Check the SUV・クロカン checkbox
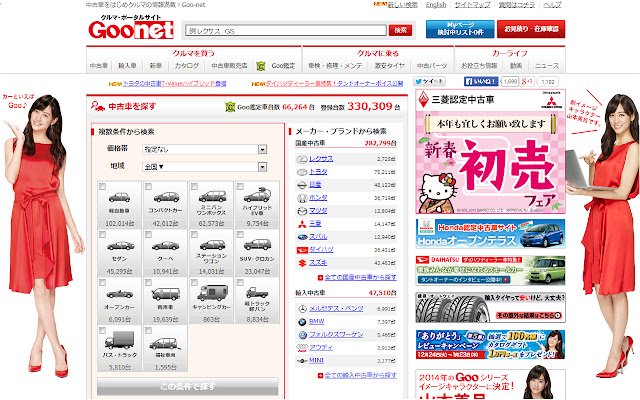 tap(240, 235)
